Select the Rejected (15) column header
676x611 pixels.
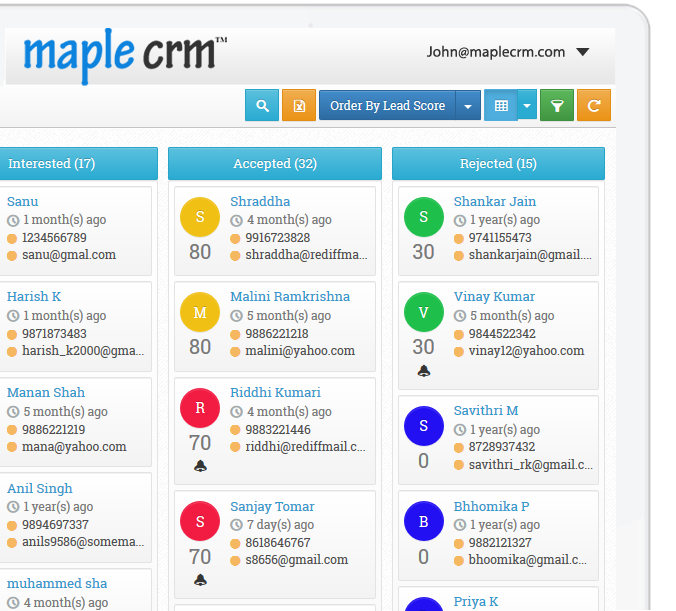click(498, 163)
